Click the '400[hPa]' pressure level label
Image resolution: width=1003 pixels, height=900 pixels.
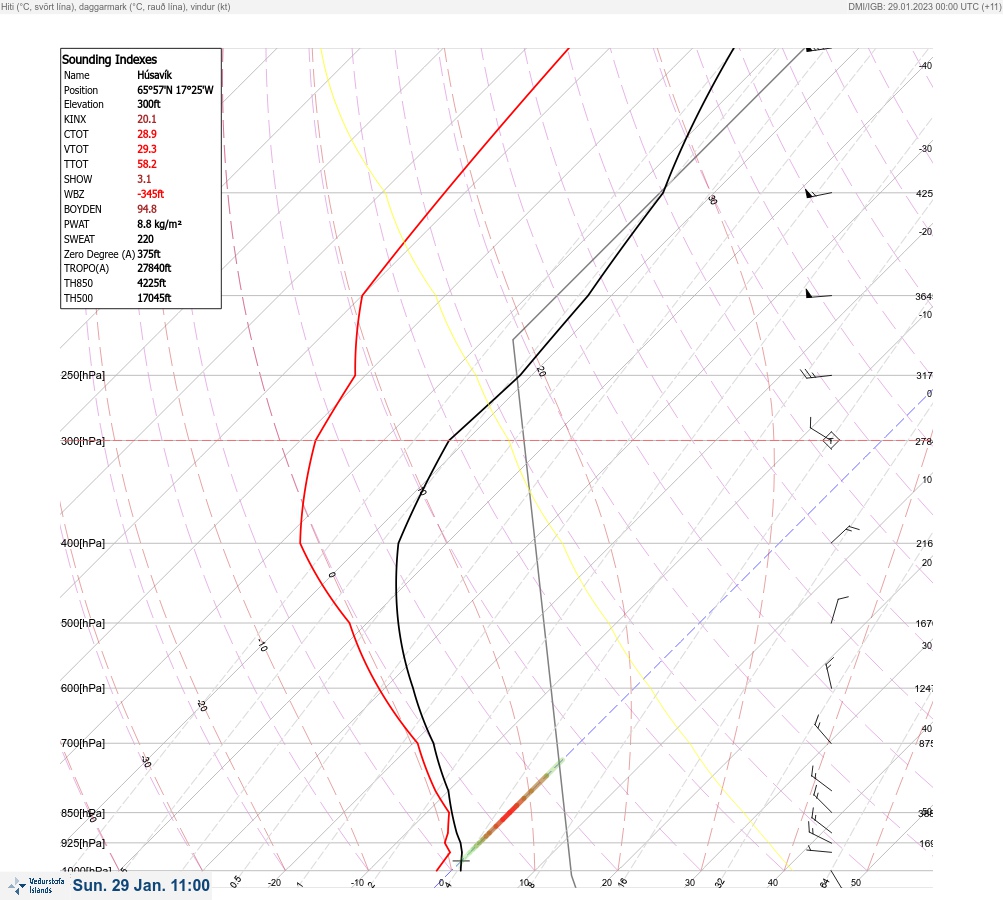click(x=83, y=543)
